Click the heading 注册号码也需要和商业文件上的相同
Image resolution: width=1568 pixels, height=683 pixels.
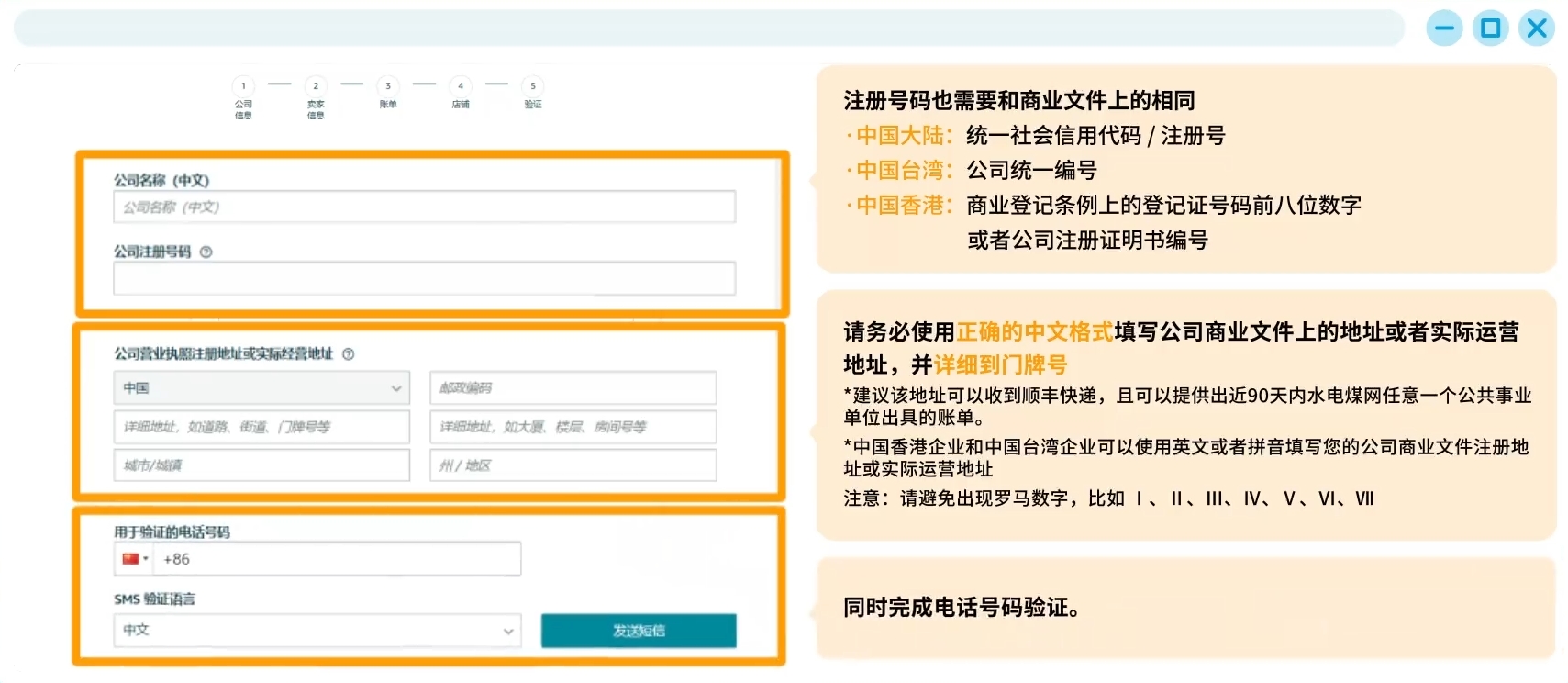(x=1019, y=100)
